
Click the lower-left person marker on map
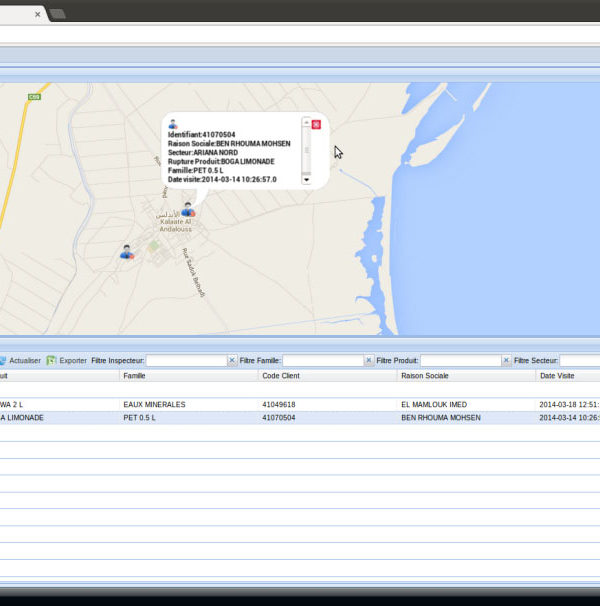point(127,252)
